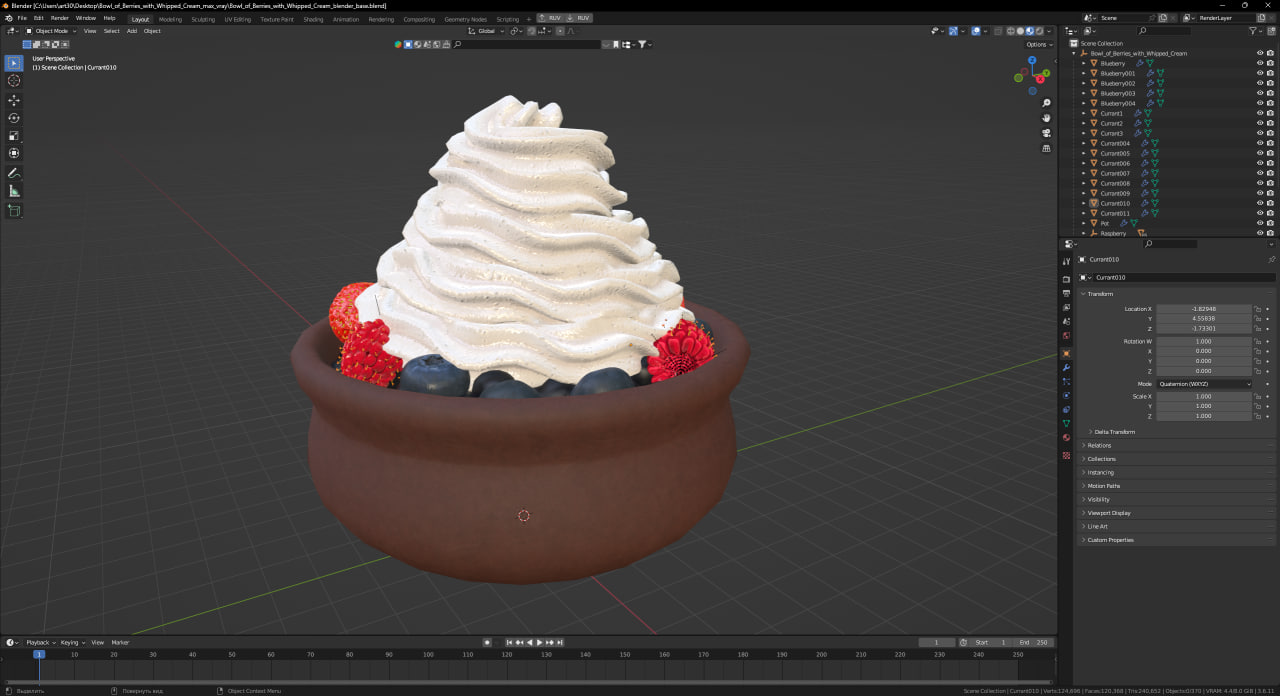Expand the Blueberry001 tree item
Screen dimensions: 1280x696
[1083, 73]
